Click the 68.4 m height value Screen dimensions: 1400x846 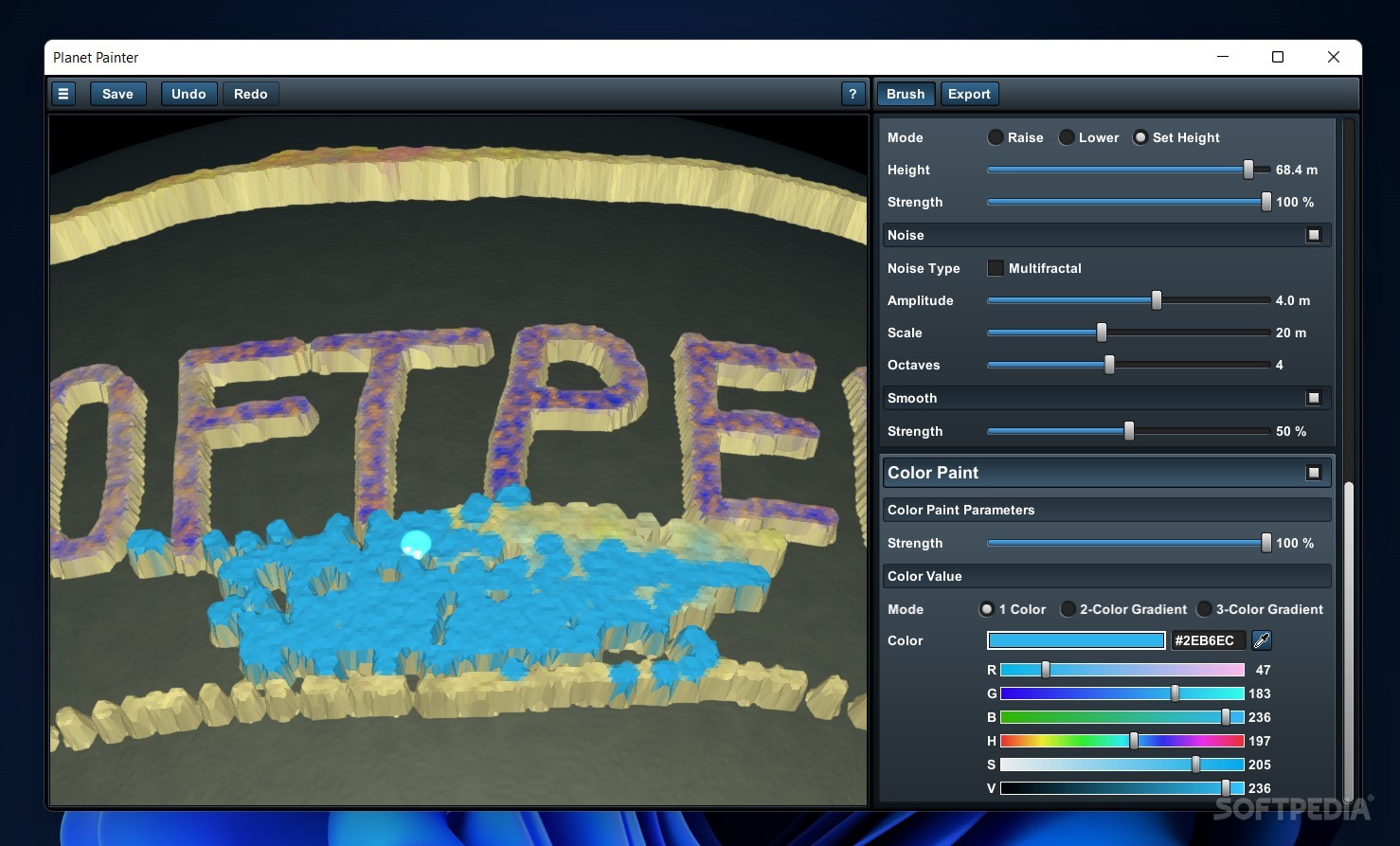(x=1297, y=170)
